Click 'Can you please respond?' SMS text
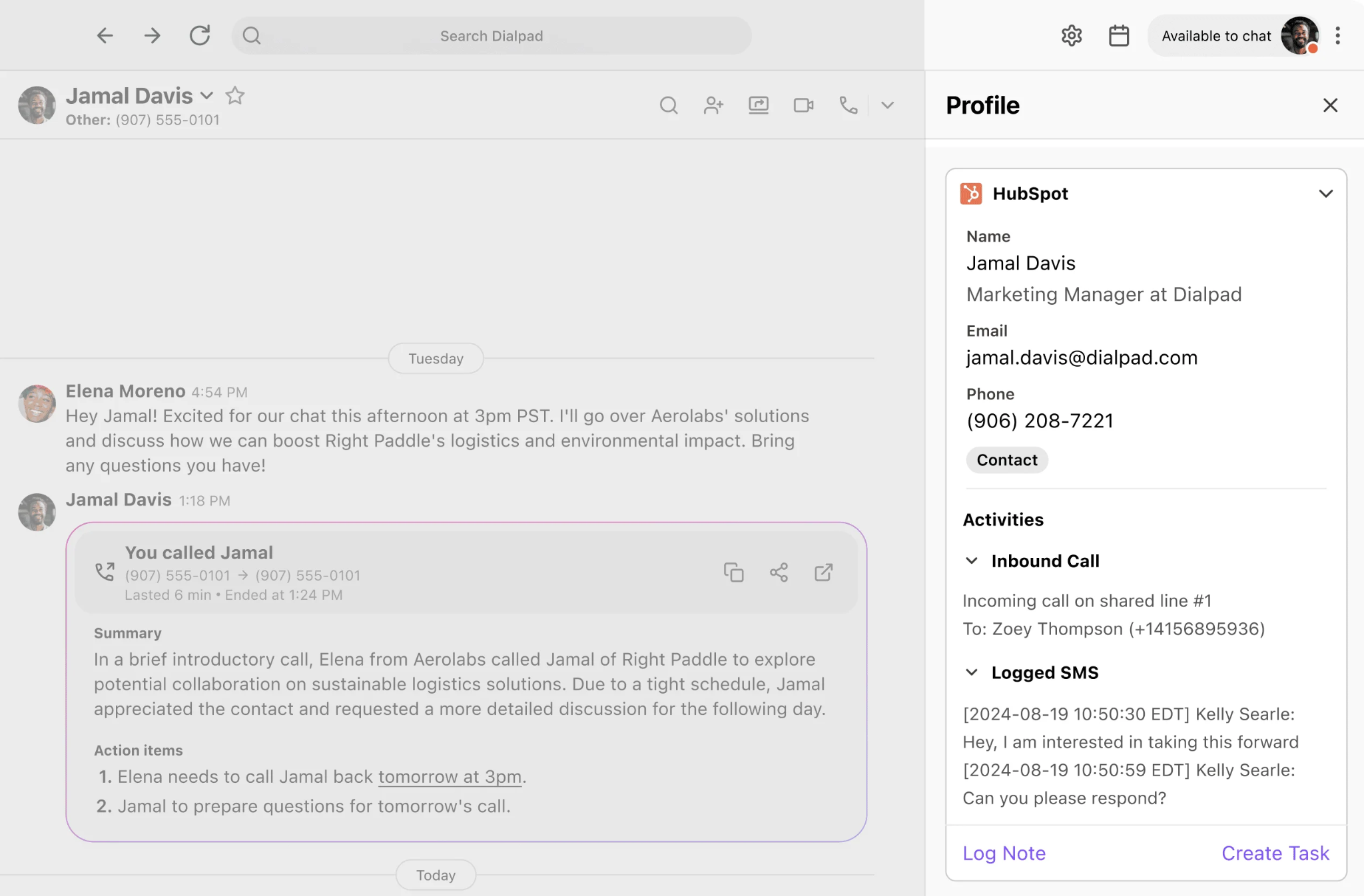The image size is (1364, 896). (x=1064, y=798)
